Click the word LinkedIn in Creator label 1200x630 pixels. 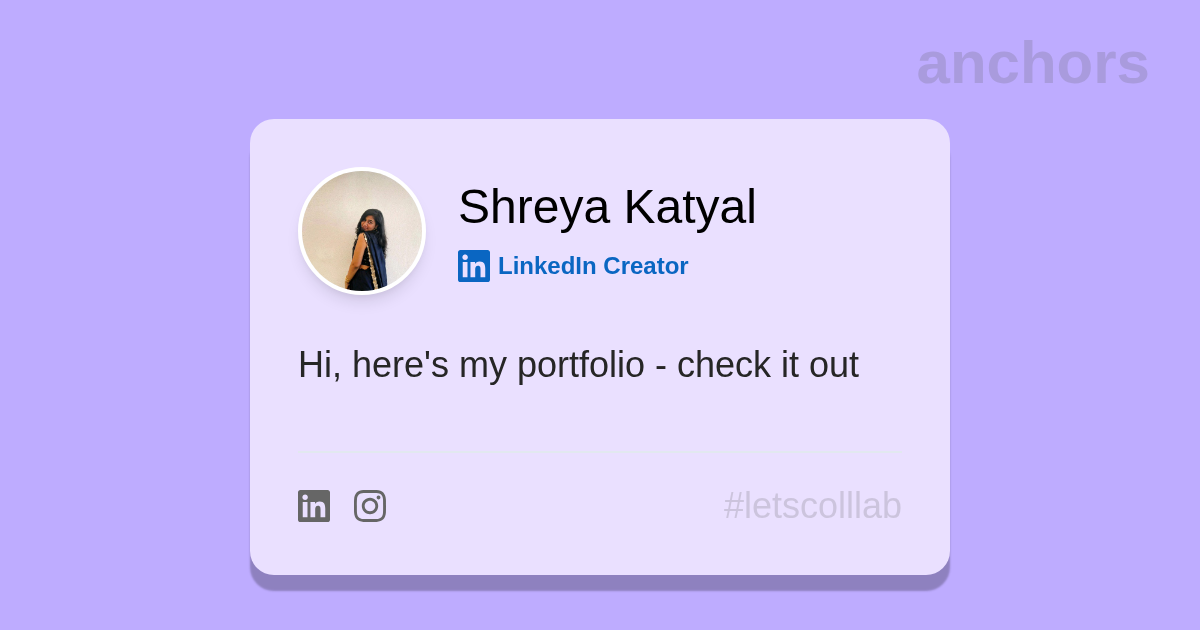[547, 266]
